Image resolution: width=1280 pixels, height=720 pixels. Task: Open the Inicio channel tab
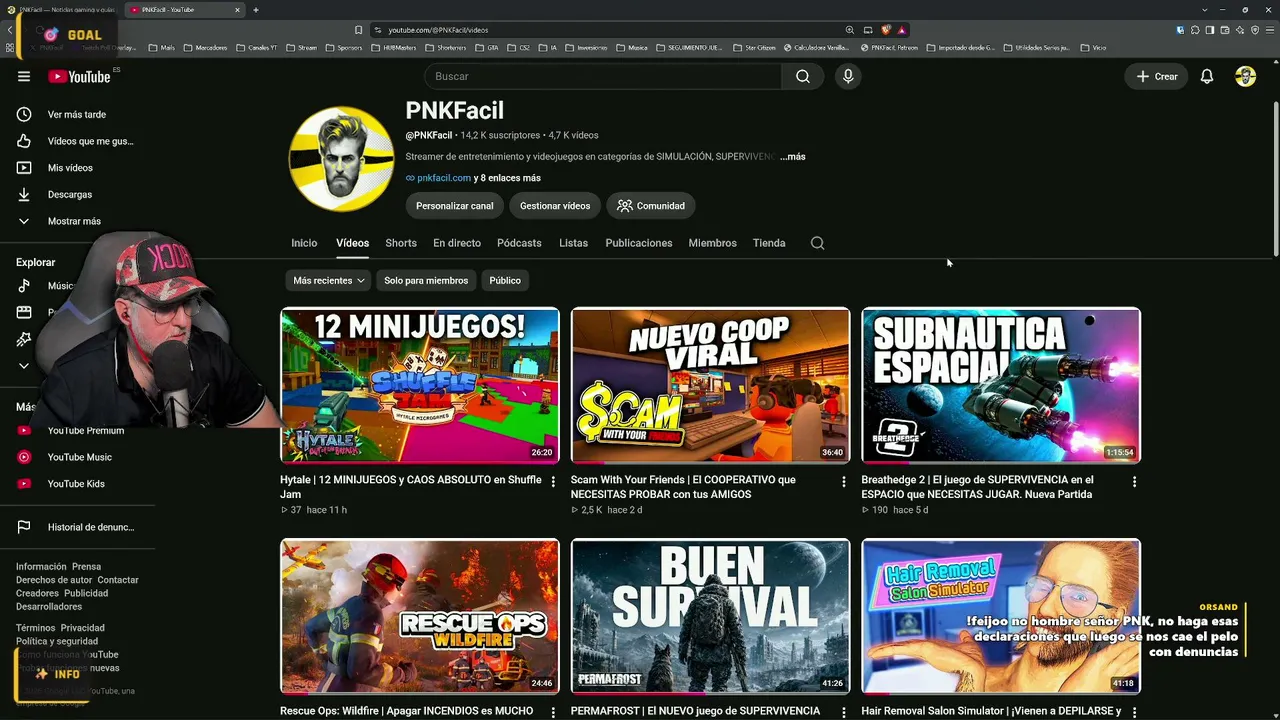pos(304,243)
